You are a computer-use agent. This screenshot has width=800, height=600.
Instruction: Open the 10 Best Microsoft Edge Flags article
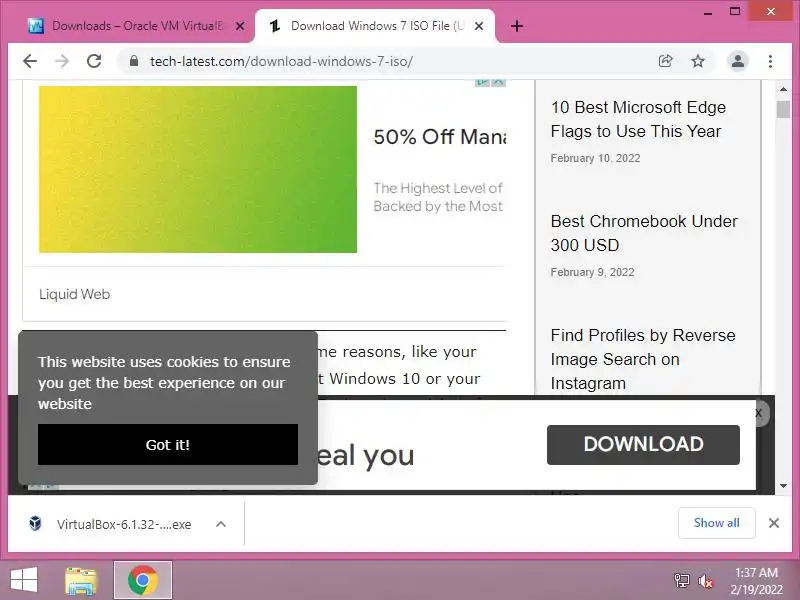tap(638, 119)
